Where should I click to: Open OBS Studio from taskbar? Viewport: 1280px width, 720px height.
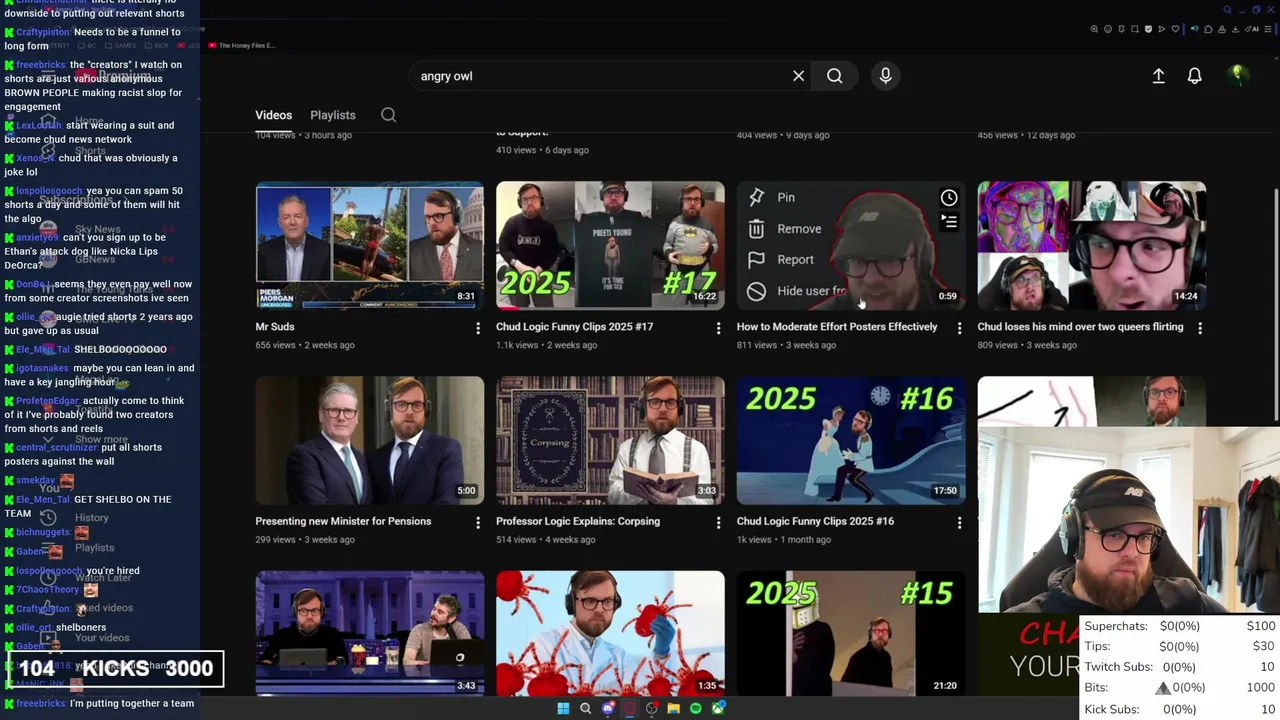[651, 708]
